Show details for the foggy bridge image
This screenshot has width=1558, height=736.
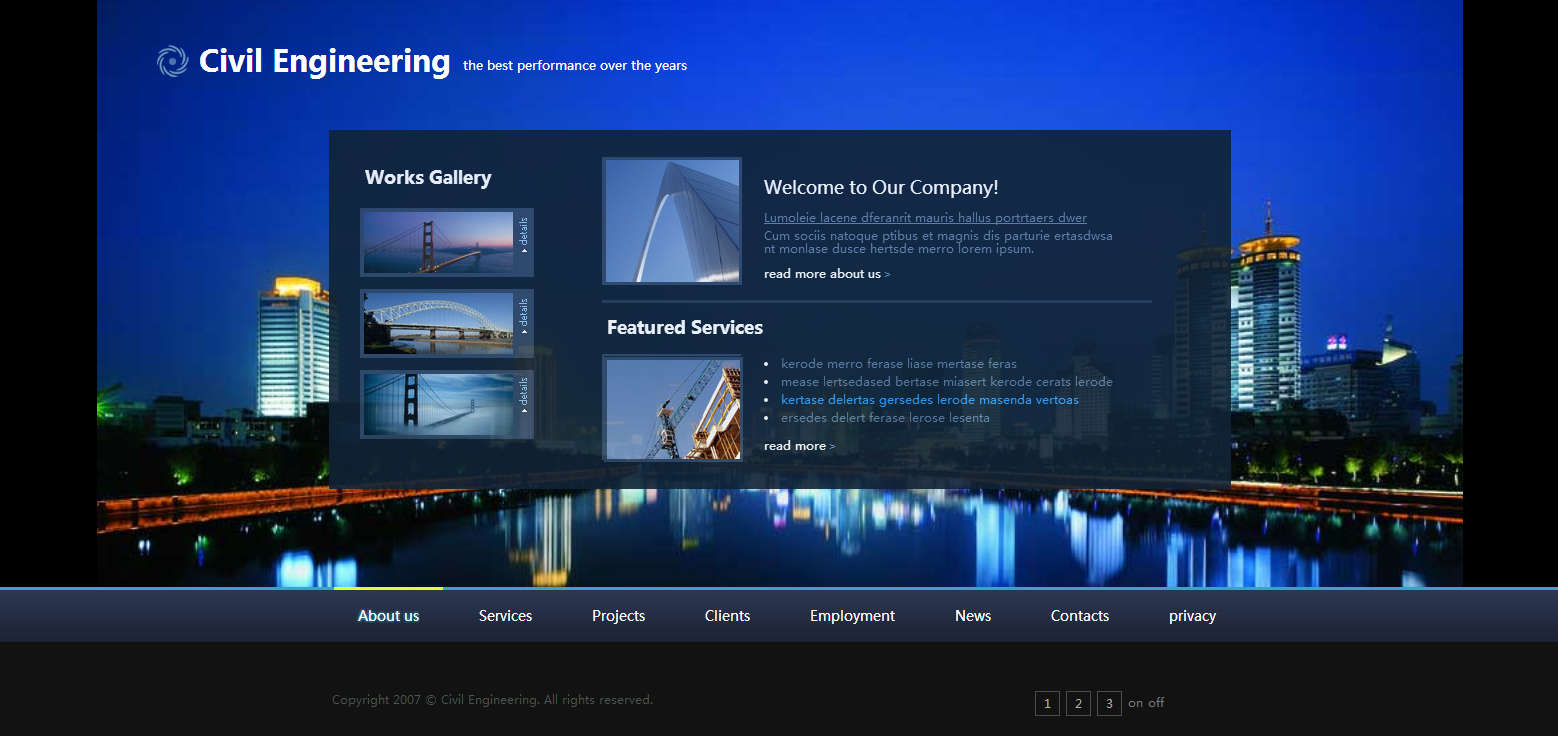click(x=523, y=399)
